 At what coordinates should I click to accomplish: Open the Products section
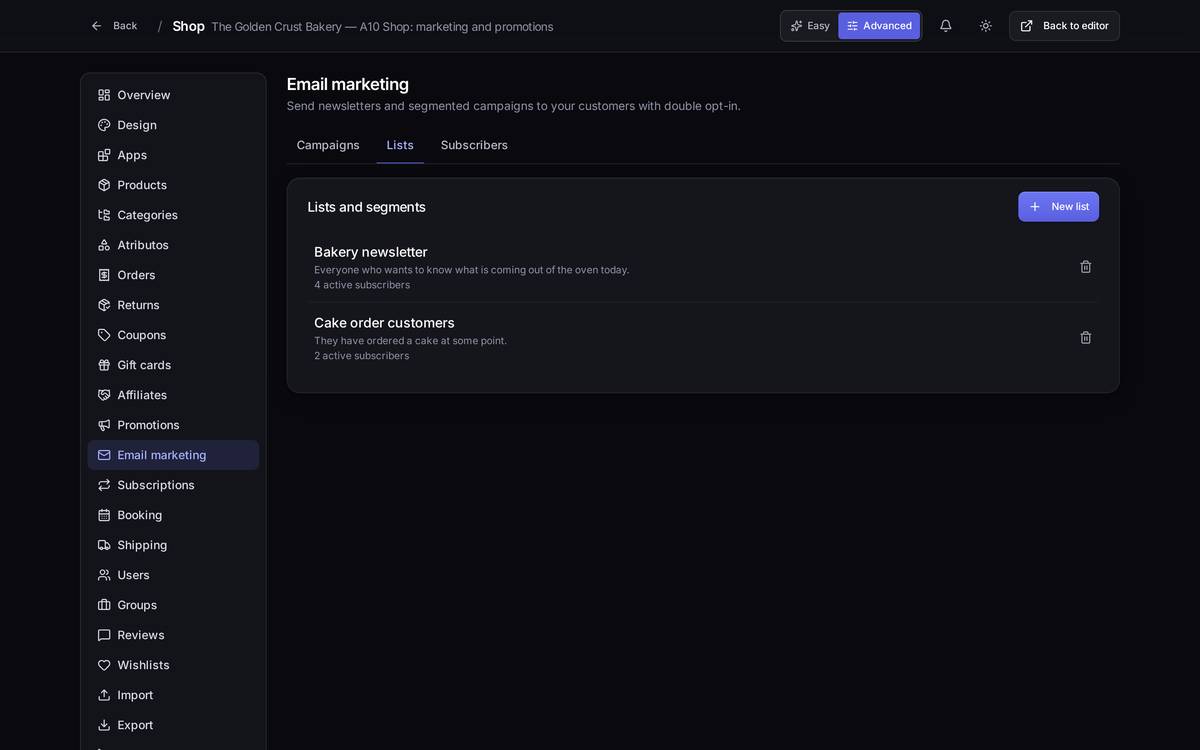pyautogui.click(x=173, y=185)
